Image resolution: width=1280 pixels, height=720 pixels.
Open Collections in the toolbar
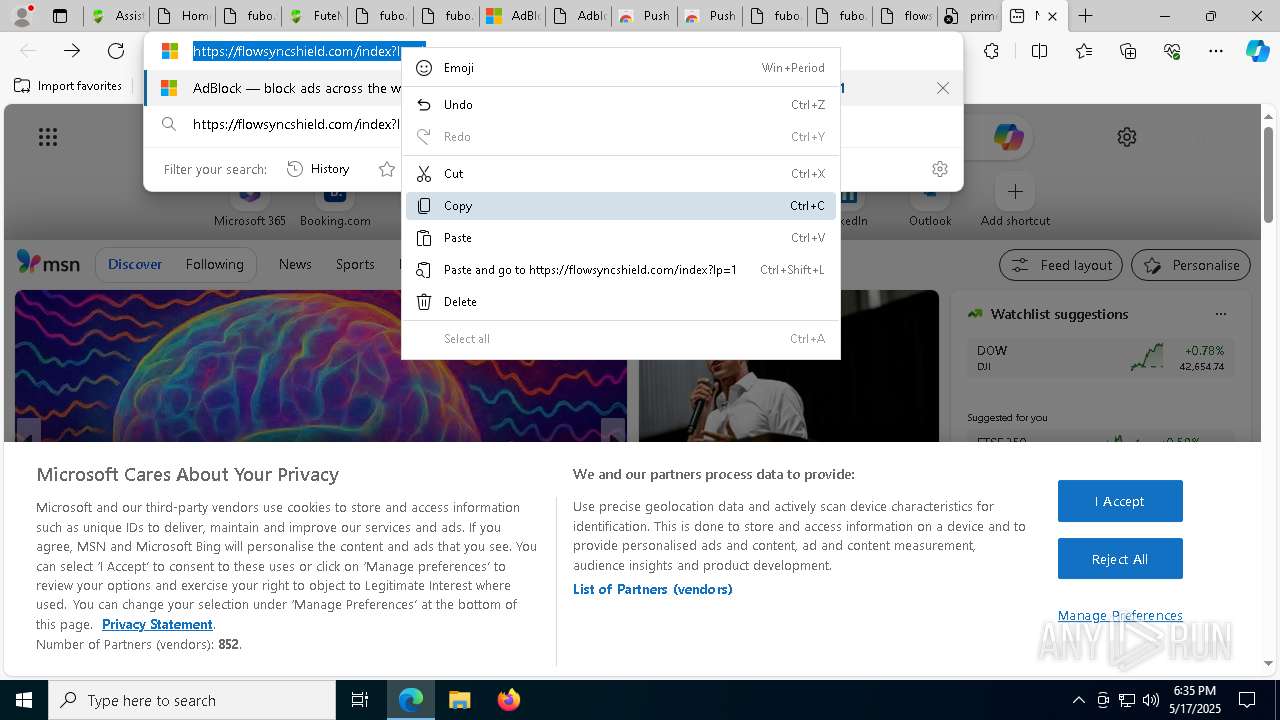1128,51
